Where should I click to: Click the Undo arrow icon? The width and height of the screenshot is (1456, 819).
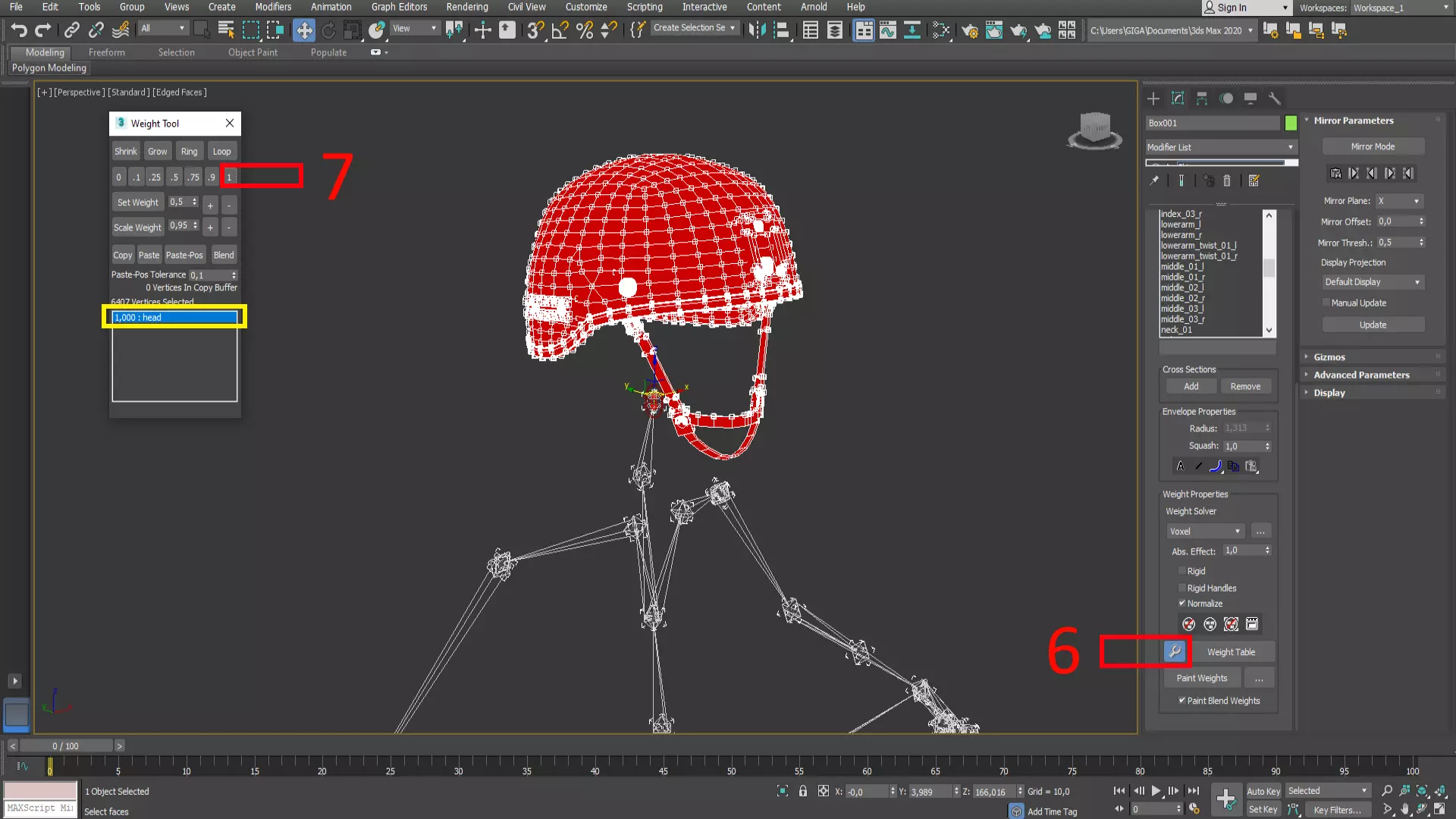point(19,30)
